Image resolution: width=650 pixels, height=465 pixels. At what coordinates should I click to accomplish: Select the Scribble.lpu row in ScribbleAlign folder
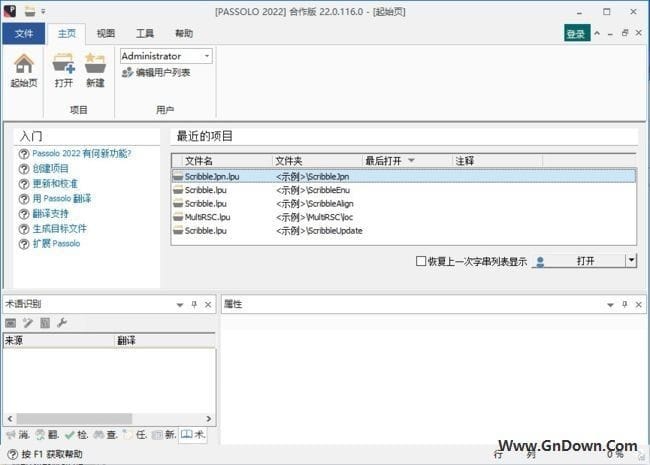coord(404,203)
